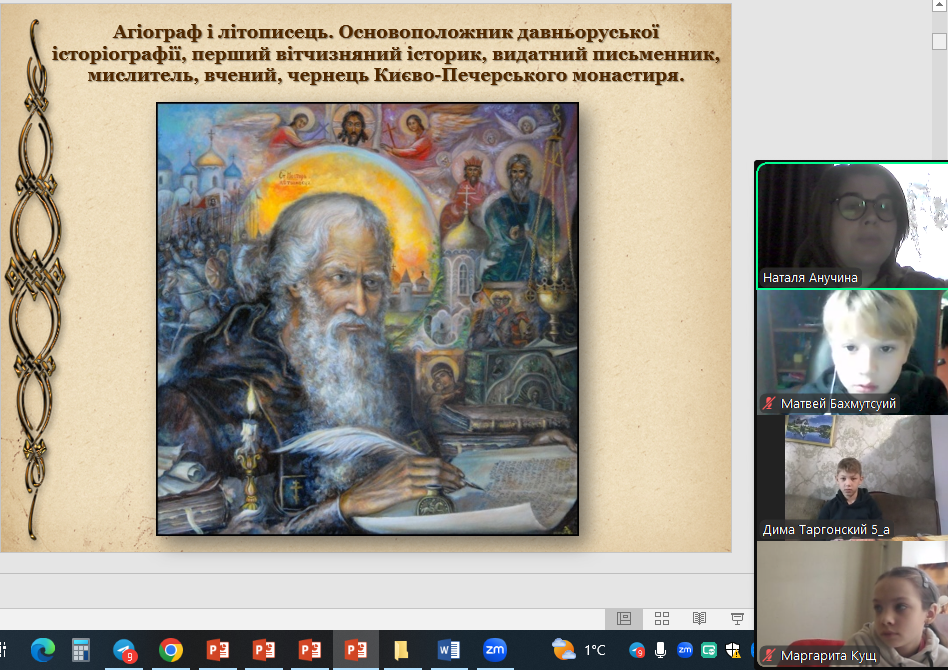
Task: Open Microsoft Word from the taskbar
Action: tap(449, 651)
